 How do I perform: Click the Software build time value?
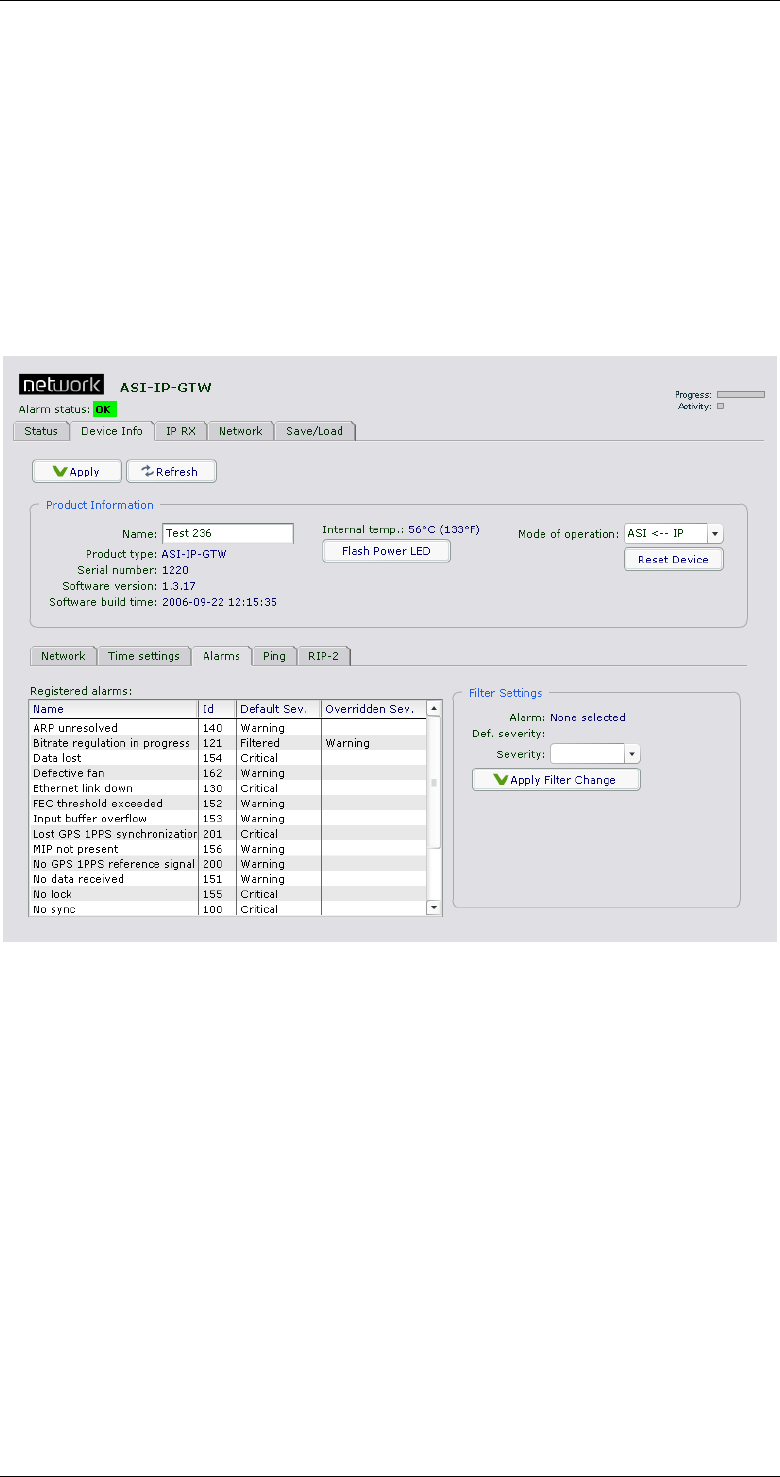pyautogui.click(x=219, y=602)
